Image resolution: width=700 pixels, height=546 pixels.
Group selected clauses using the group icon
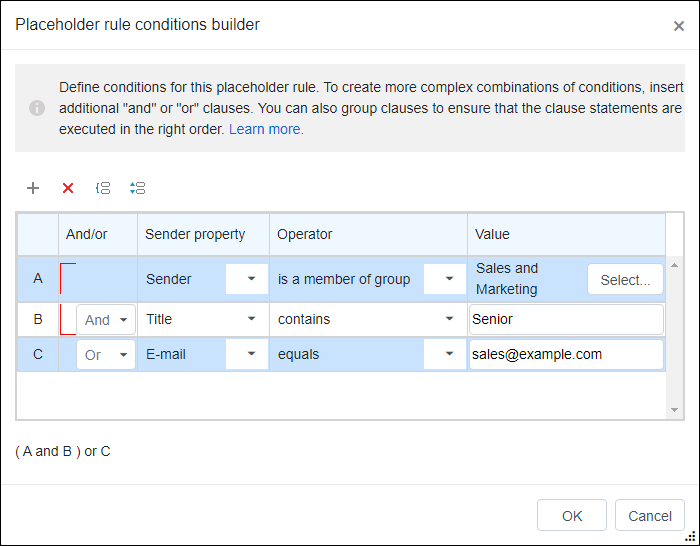click(x=103, y=188)
